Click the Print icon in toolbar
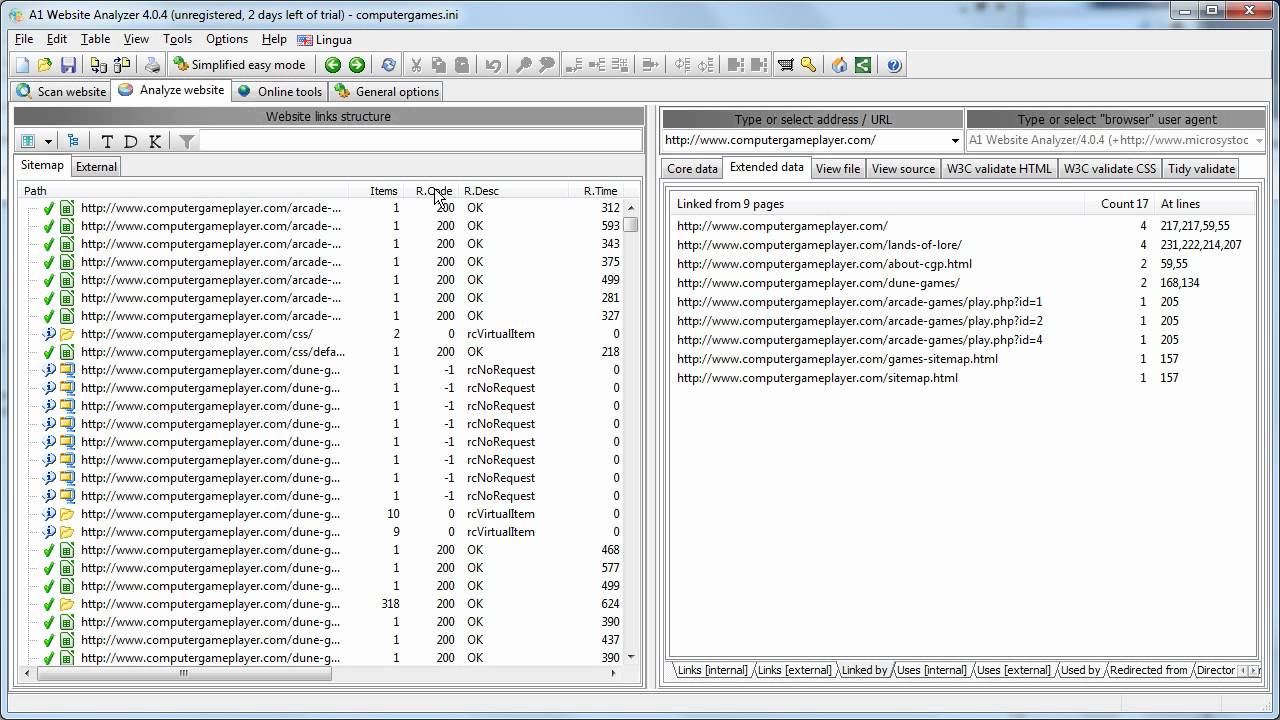 click(x=152, y=65)
